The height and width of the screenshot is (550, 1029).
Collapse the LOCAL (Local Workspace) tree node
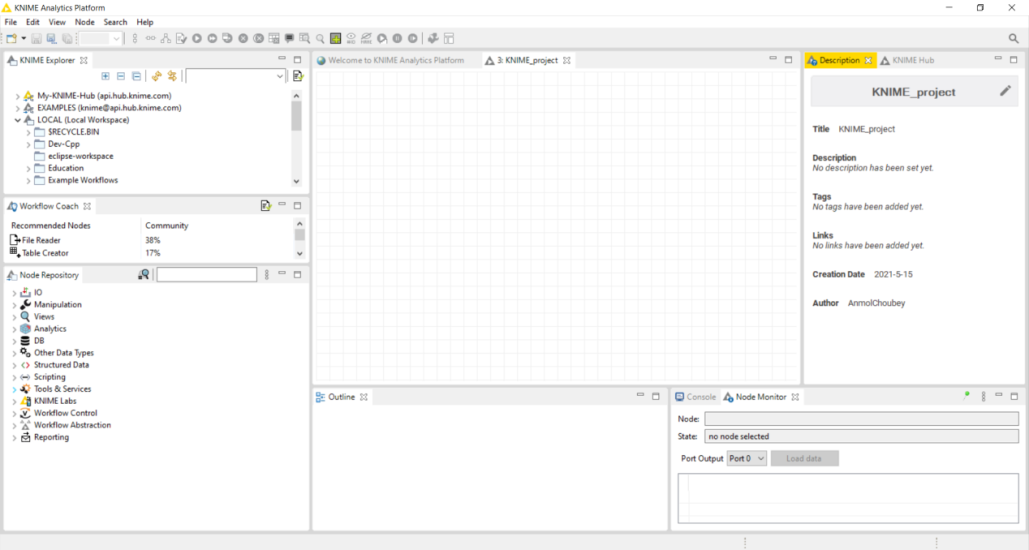click(x=18, y=120)
